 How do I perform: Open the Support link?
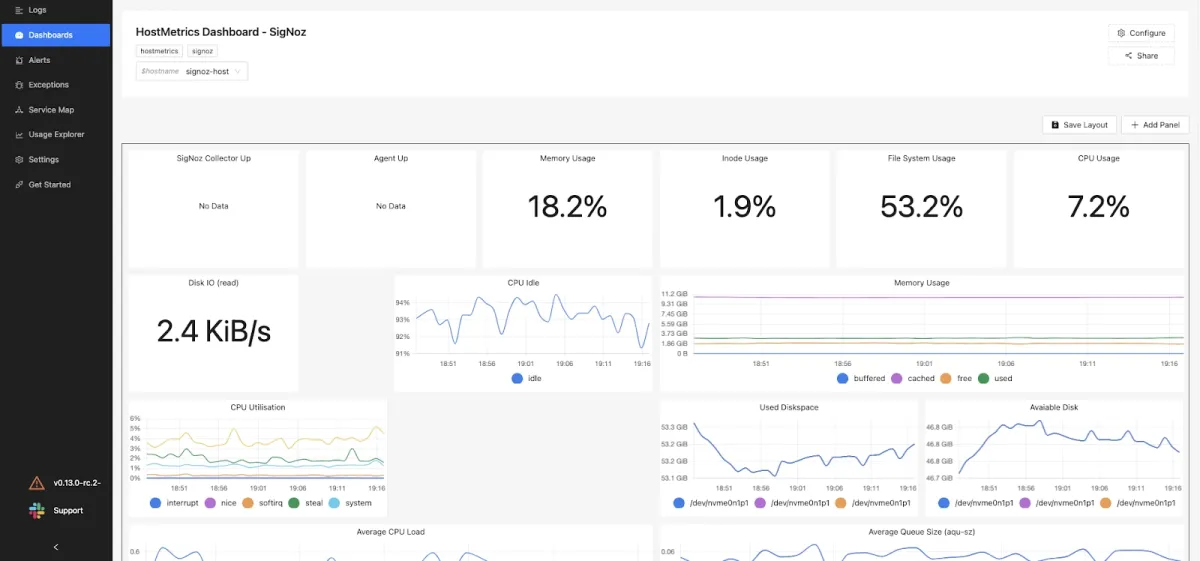68,511
